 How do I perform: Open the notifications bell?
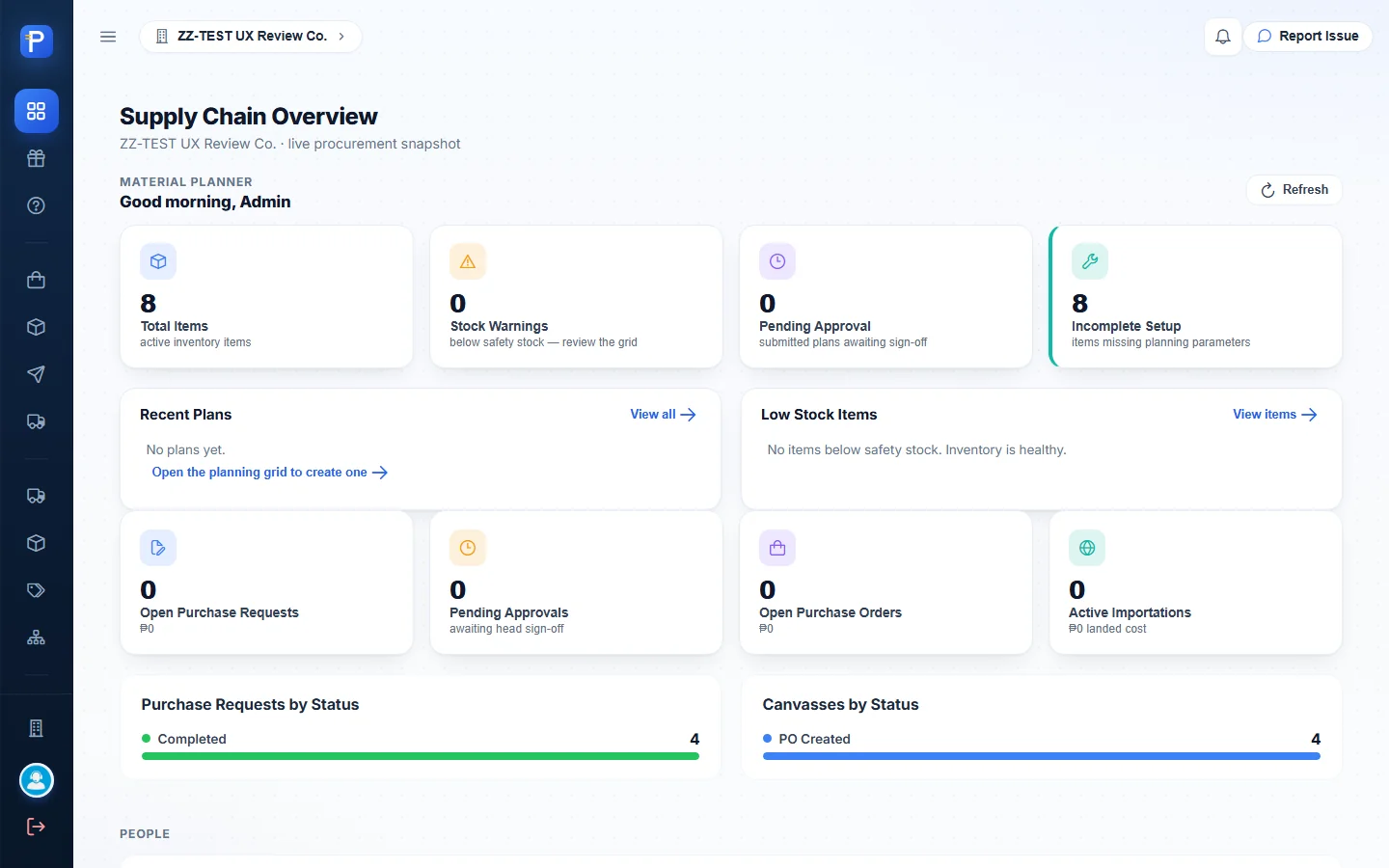1223,37
